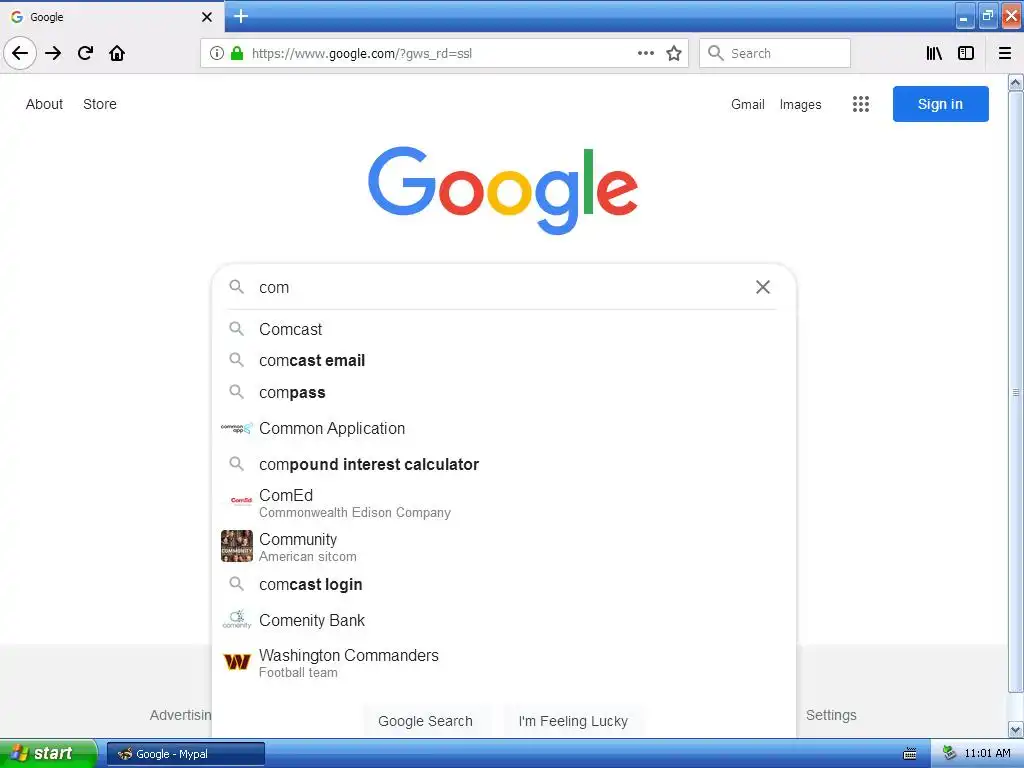
Task: Select the Comcast suggestion
Action: point(504,329)
